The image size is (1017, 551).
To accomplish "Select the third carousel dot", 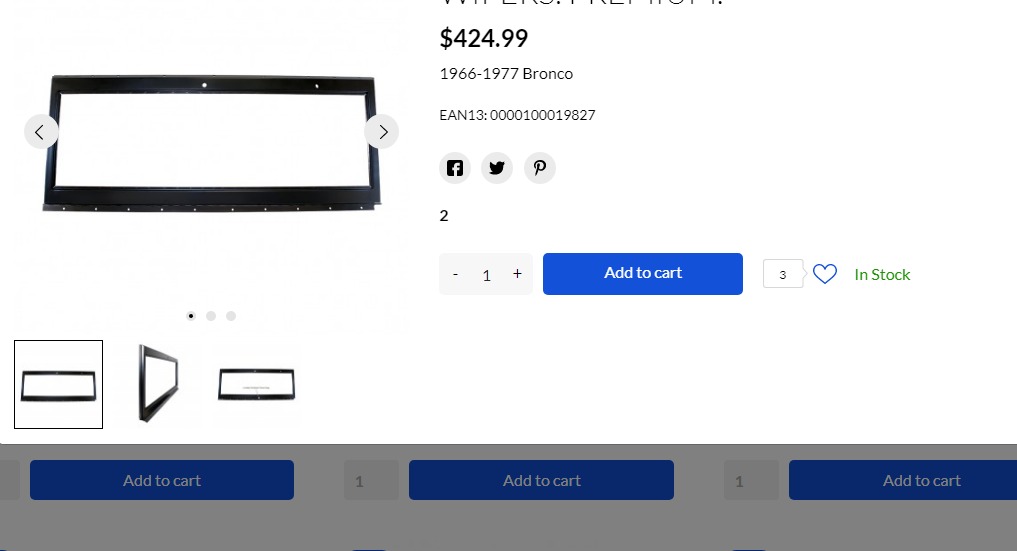I will tap(231, 316).
